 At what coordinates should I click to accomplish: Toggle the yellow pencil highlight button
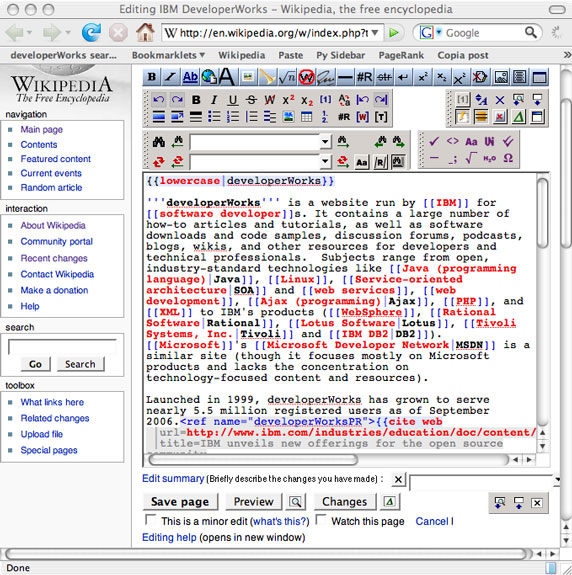(462, 117)
